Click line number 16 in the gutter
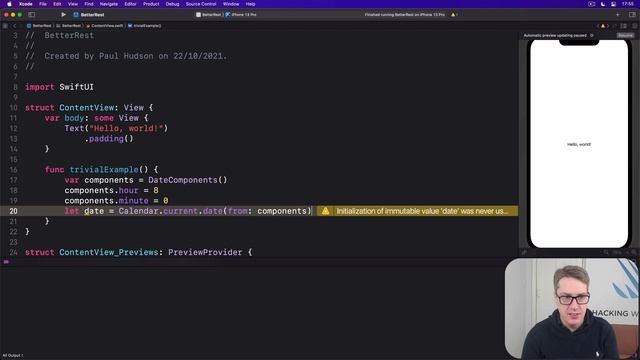This screenshot has width=640, height=360. tap(13, 170)
